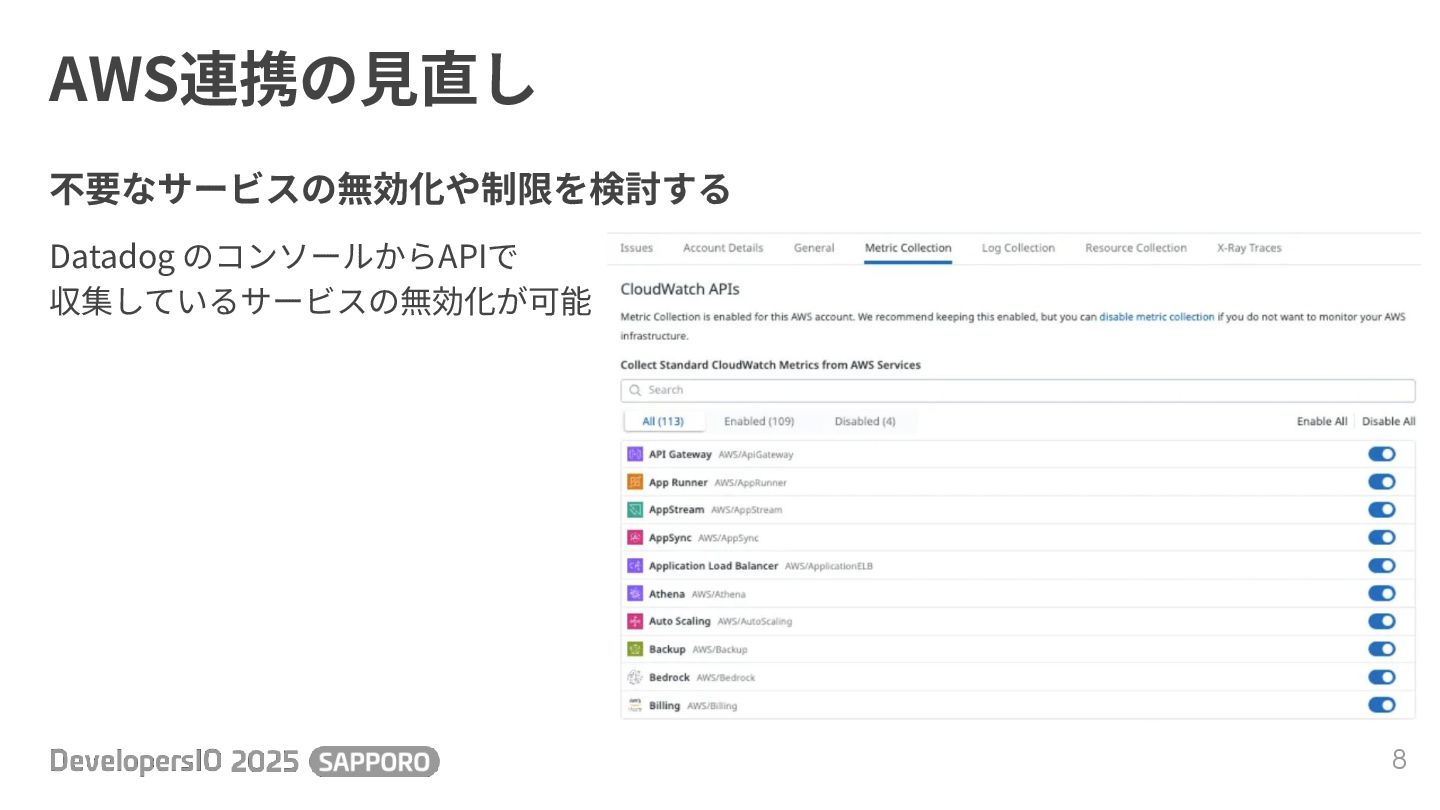Disable Billing metric collection toggle

point(1382,705)
